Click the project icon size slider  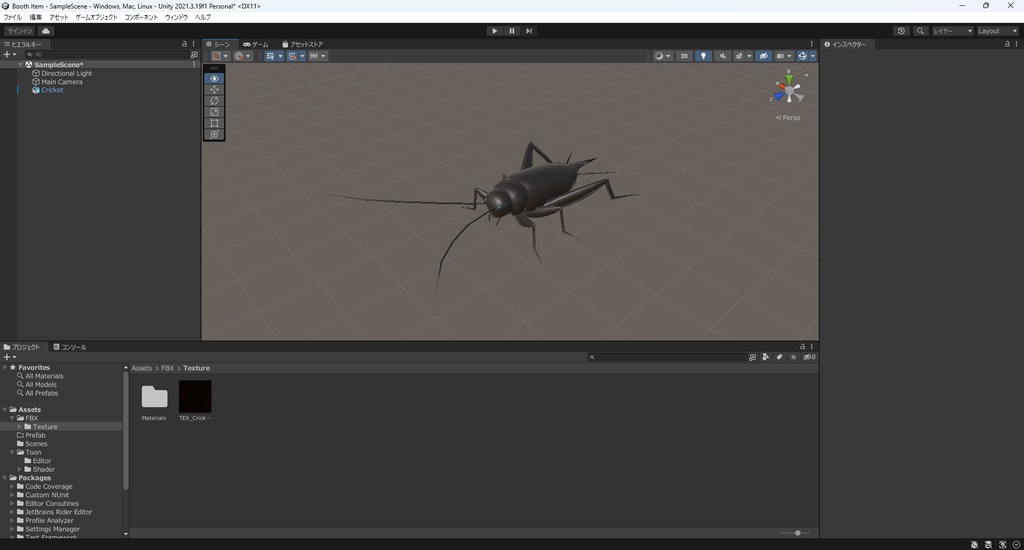[797, 533]
